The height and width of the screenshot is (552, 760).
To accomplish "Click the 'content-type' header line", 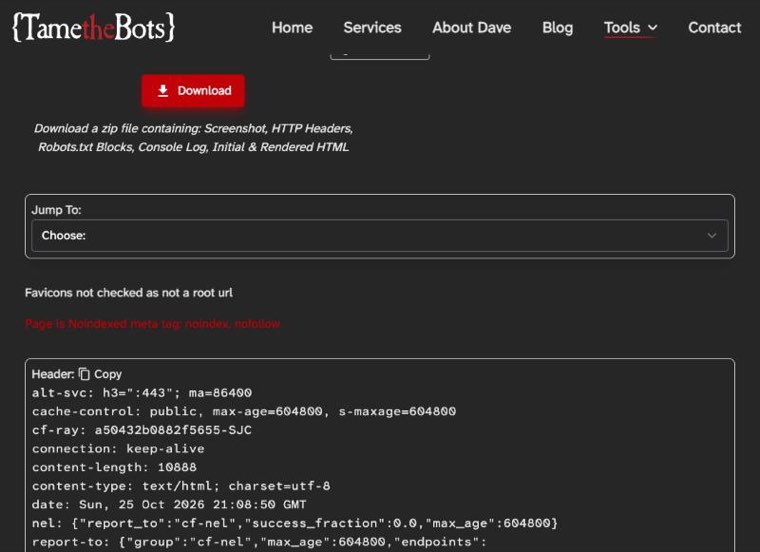I will [181, 486].
